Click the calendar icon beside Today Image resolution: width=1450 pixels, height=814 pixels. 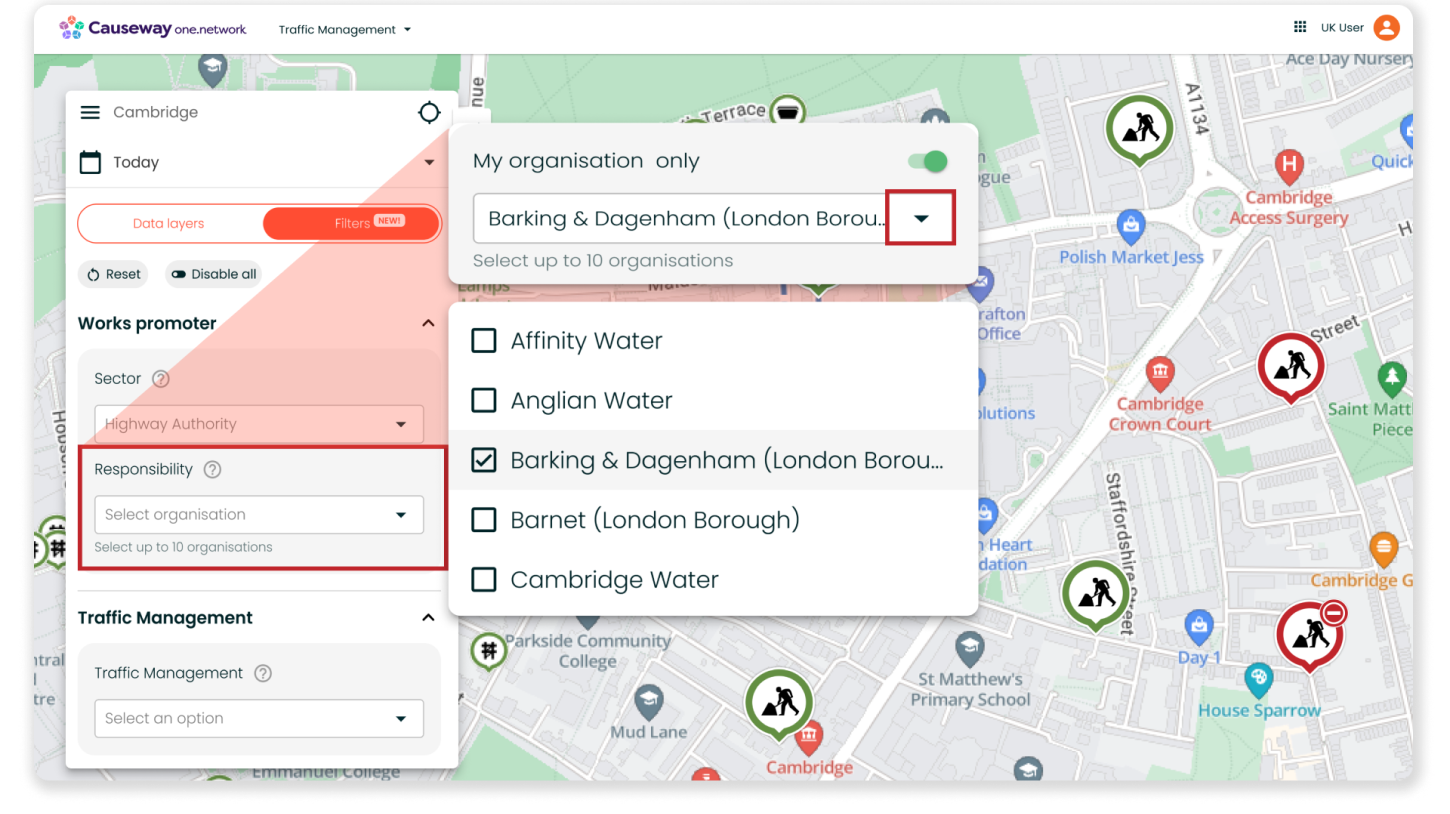coord(90,162)
